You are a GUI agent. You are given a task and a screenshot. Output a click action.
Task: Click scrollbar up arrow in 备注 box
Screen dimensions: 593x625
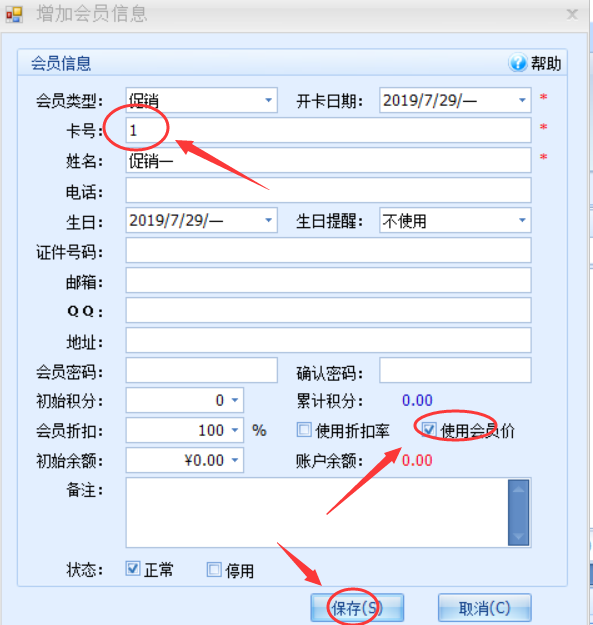click(x=518, y=489)
